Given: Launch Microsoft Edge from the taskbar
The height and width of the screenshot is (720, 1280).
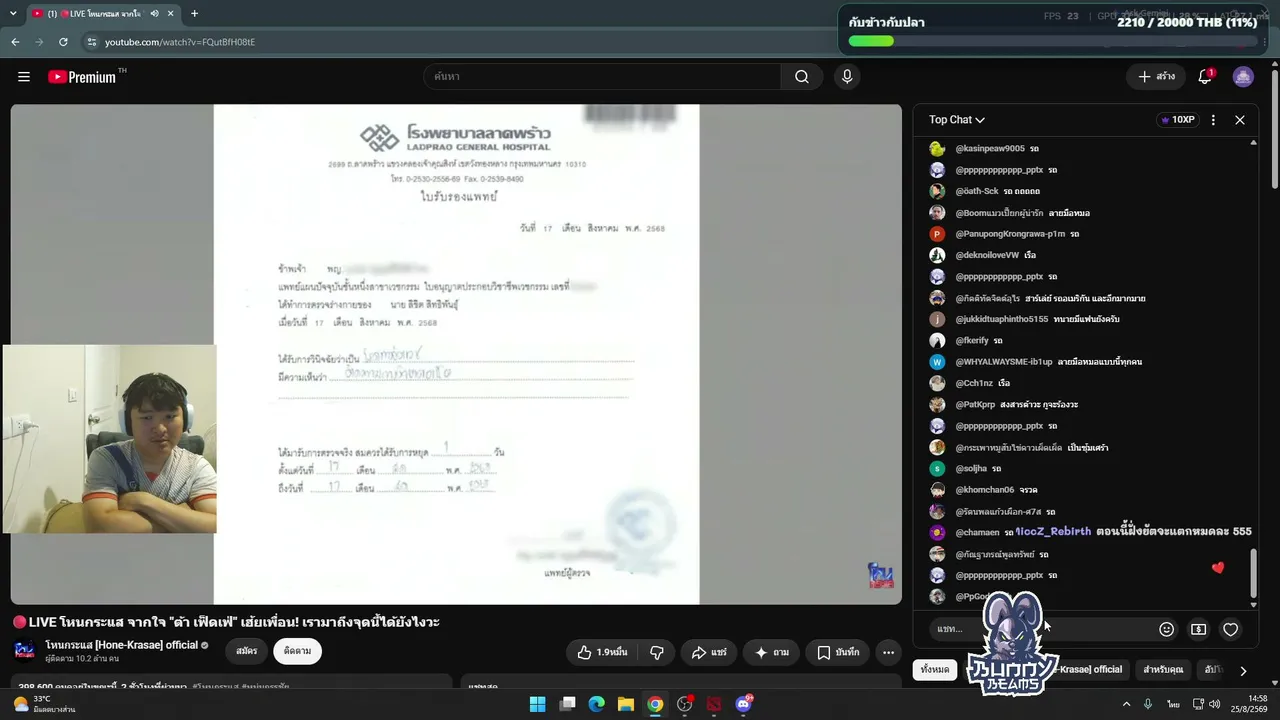Looking at the screenshot, I should 597,704.
